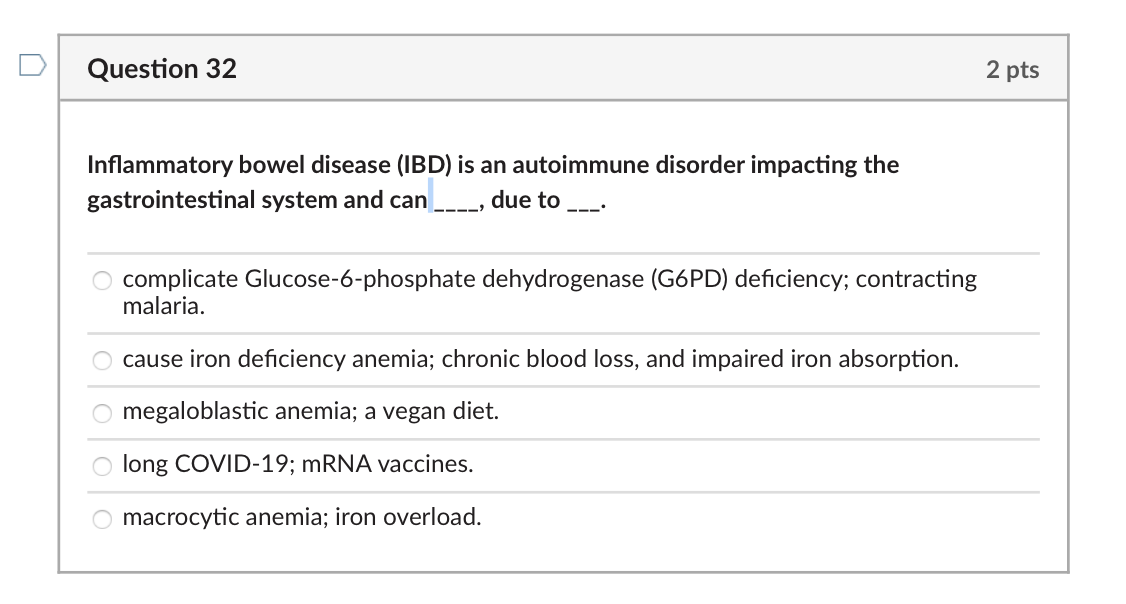
Task: Select the megaloblastic anemia vegan diet answer
Action: coord(310,411)
